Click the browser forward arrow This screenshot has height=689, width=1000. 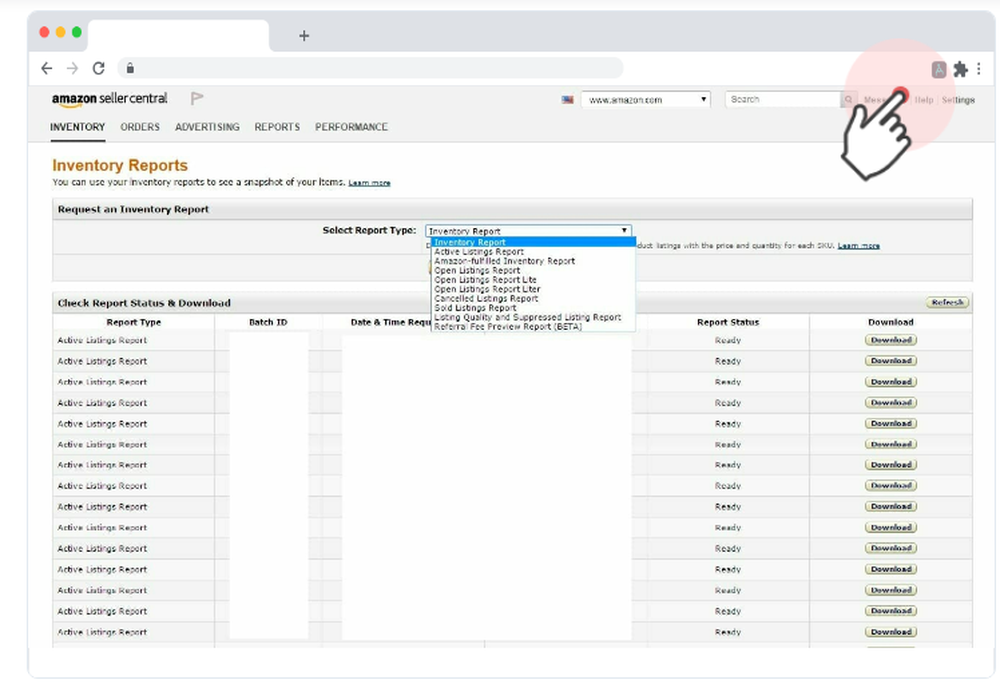pyautogui.click(x=72, y=68)
